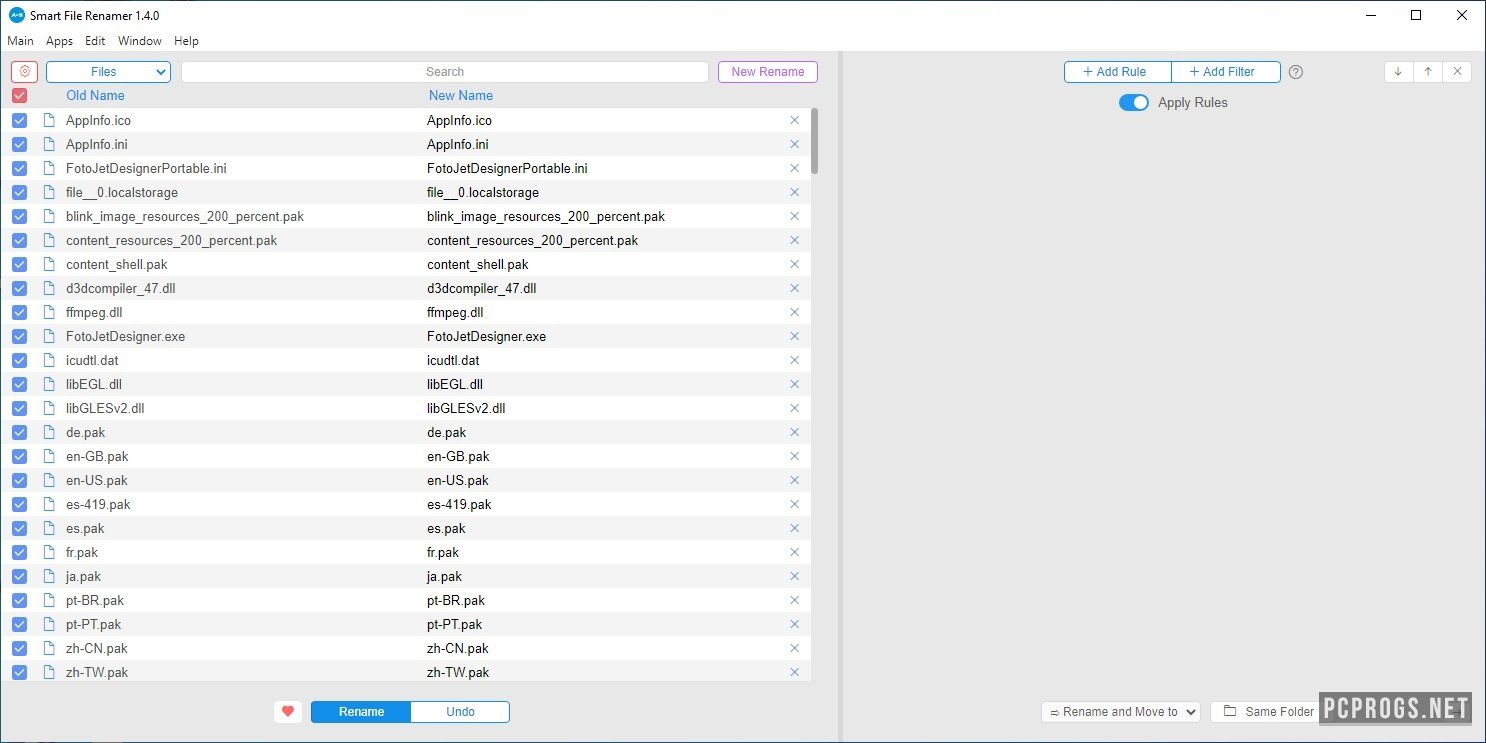This screenshot has height=743, width=1486.
Task: Open the Help menu
Action: point(186,41)
